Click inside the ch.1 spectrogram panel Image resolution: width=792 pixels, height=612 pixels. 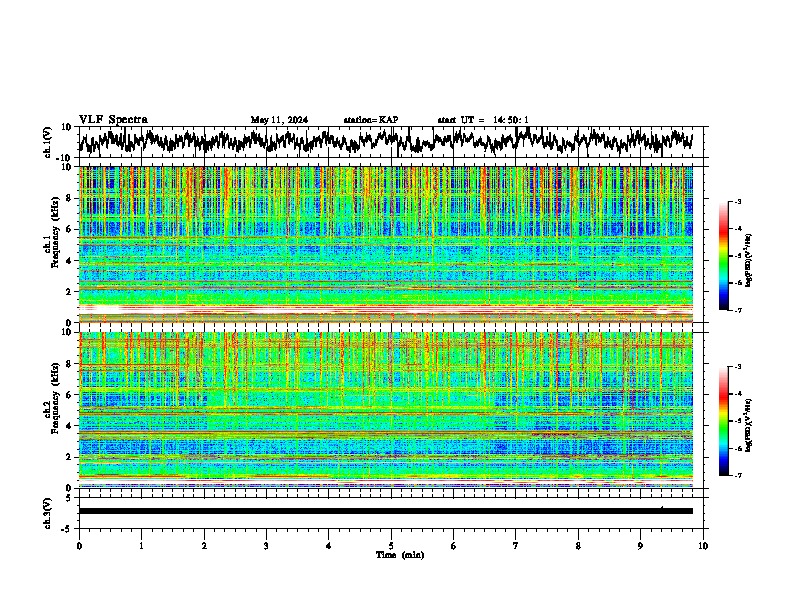tap(385, 244)
